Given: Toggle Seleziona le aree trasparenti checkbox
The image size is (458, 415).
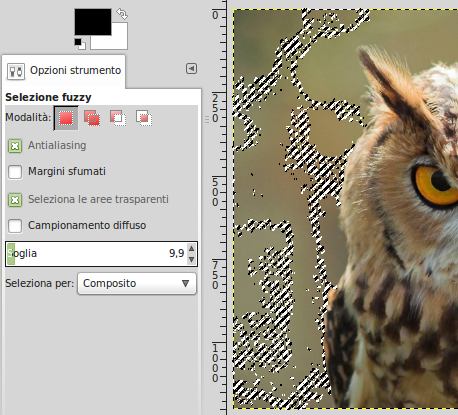Looking at the screenshot, I should 15,200.
